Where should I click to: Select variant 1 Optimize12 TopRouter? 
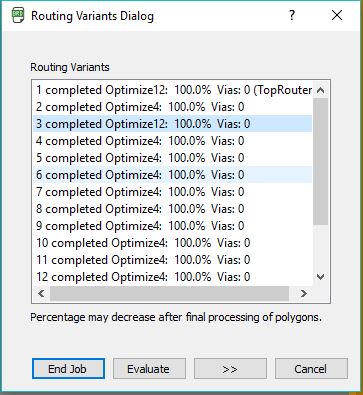[x=173, y=90]
